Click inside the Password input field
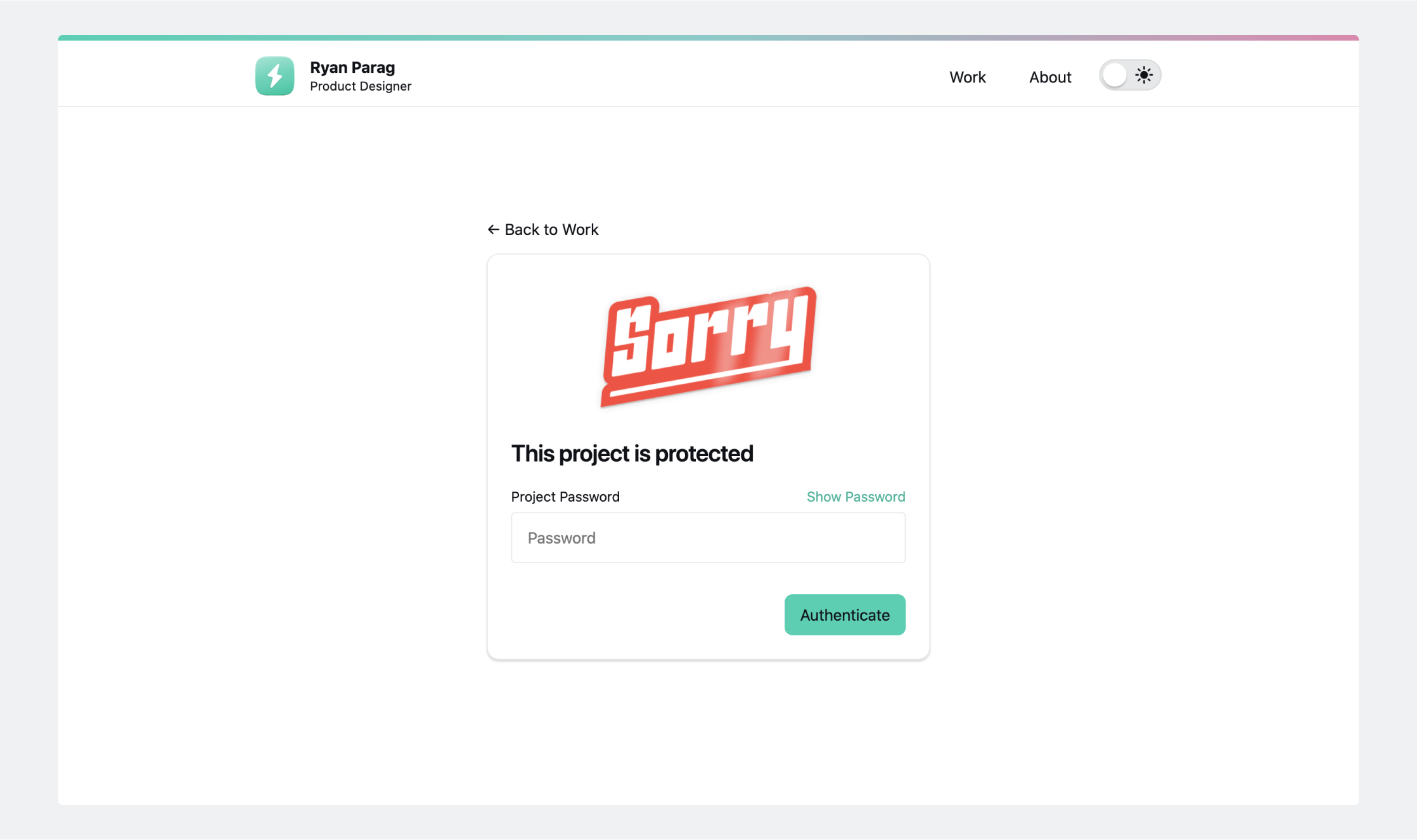Viewport: 1417px width, 840px height. 708,537
